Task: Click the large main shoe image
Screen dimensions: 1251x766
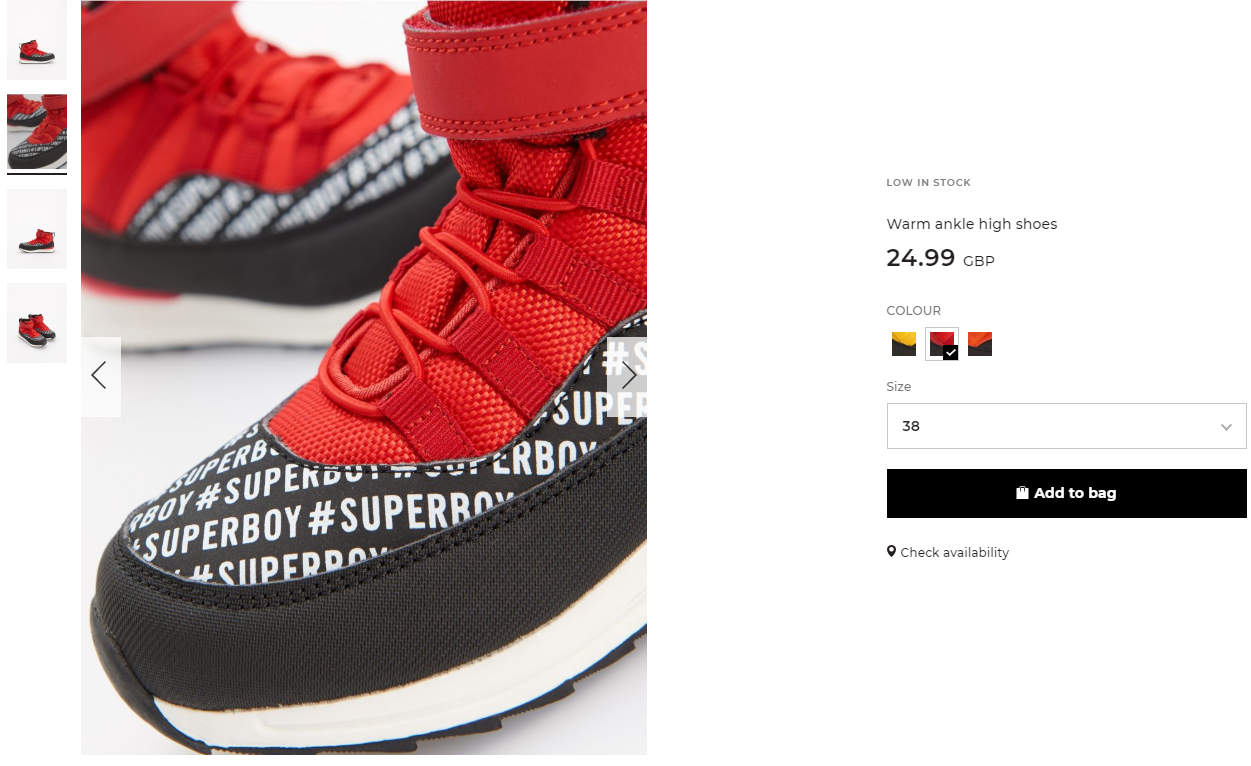Action: [364, 377]
